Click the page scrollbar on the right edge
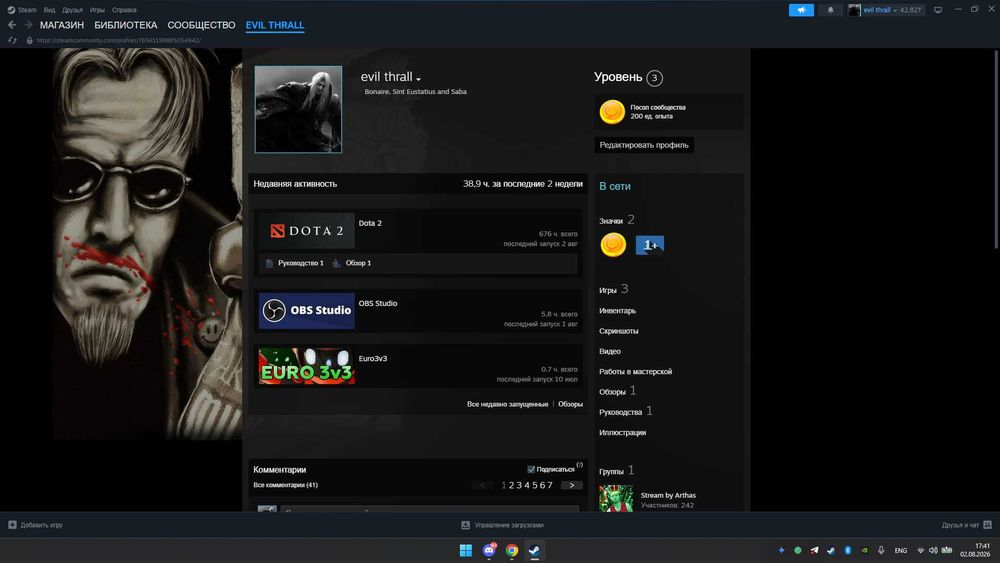Viewport: 1000px width, 563px height. (x=996, y=150)
